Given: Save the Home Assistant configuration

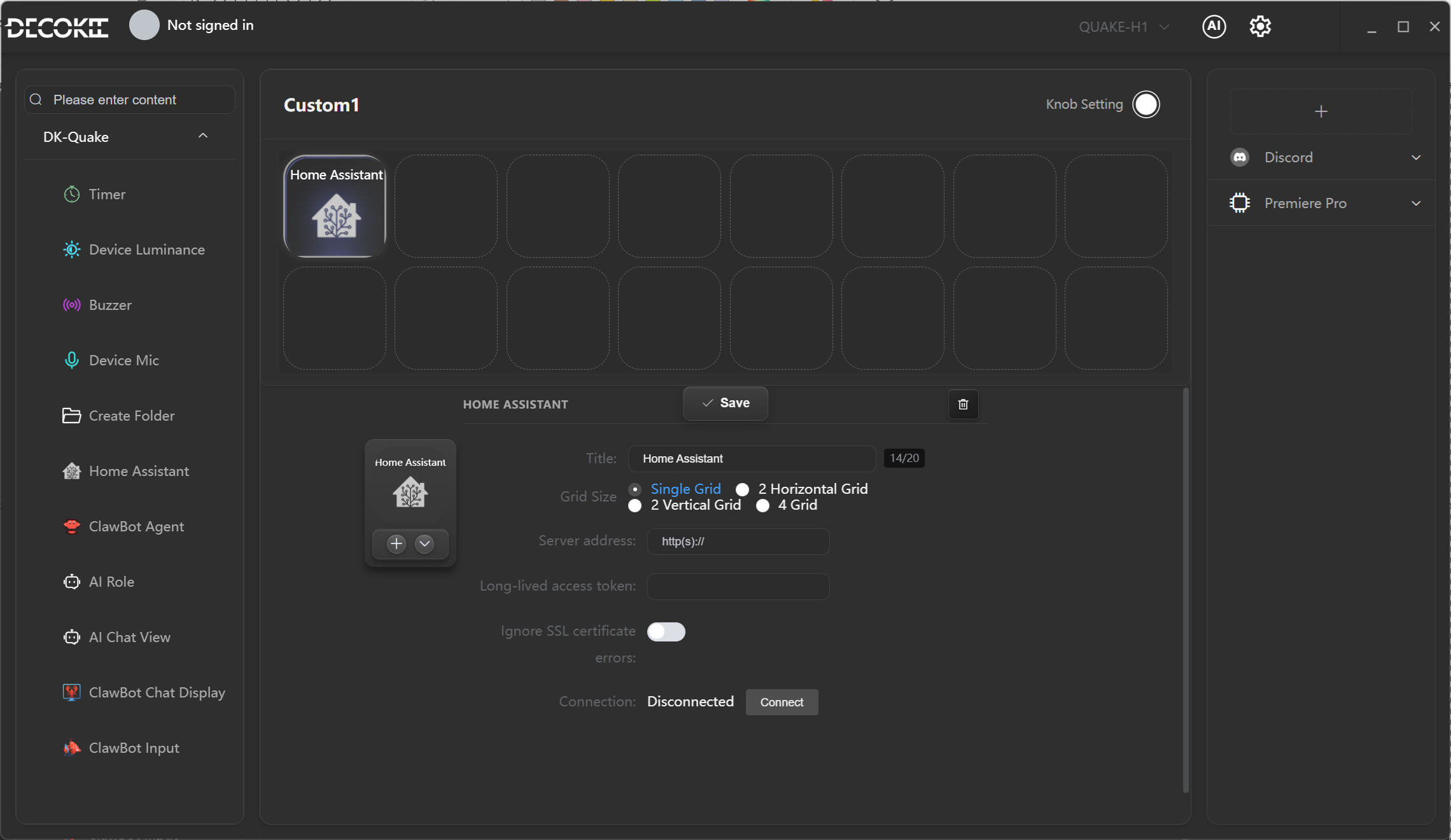Looking at the screenshot, I should click(725, 403).
